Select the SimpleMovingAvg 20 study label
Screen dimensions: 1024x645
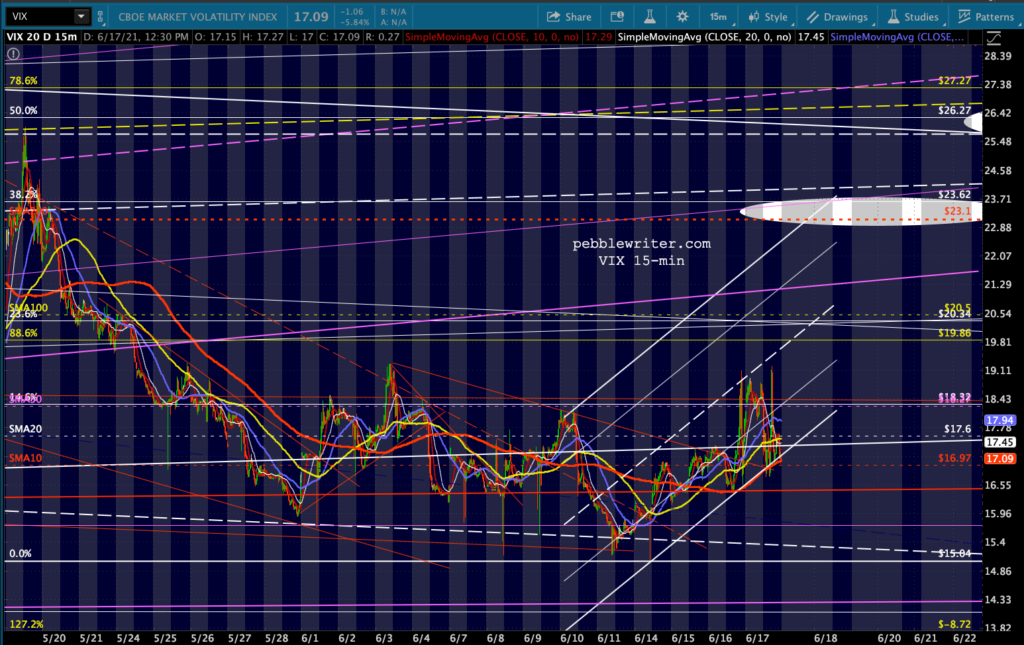coord(705,38)
